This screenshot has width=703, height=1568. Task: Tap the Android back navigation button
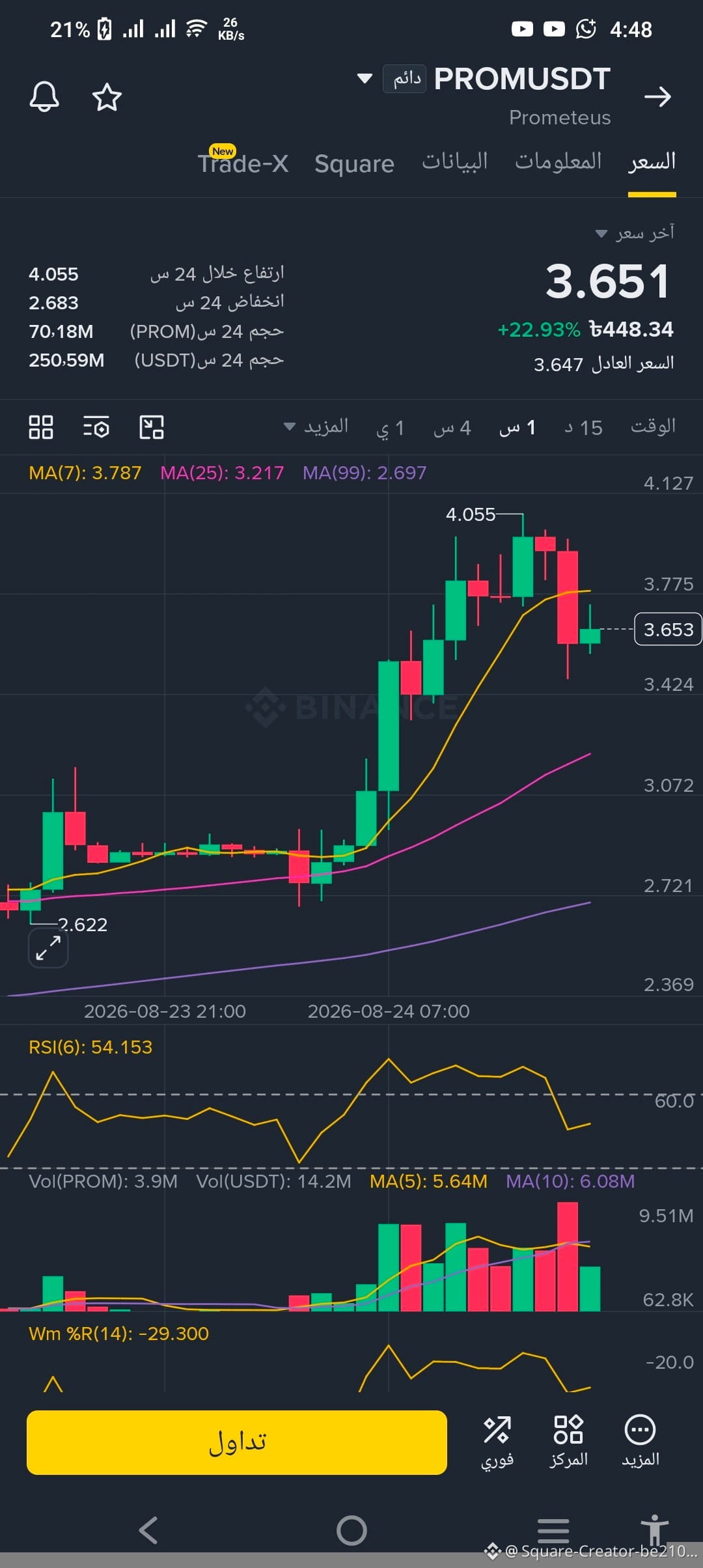148,1530
